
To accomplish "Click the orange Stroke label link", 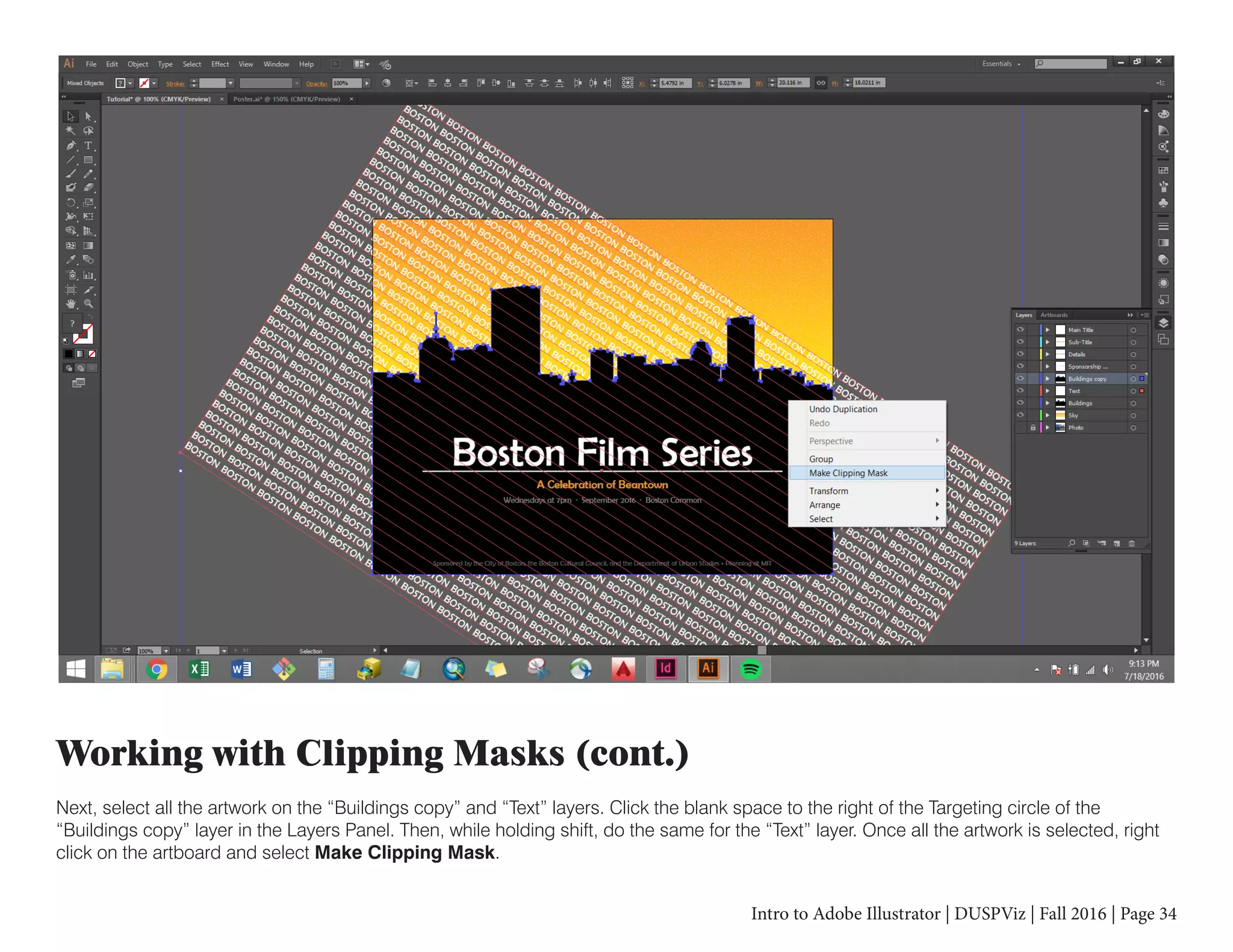I will pyautogui.click(x=175, y=84).
